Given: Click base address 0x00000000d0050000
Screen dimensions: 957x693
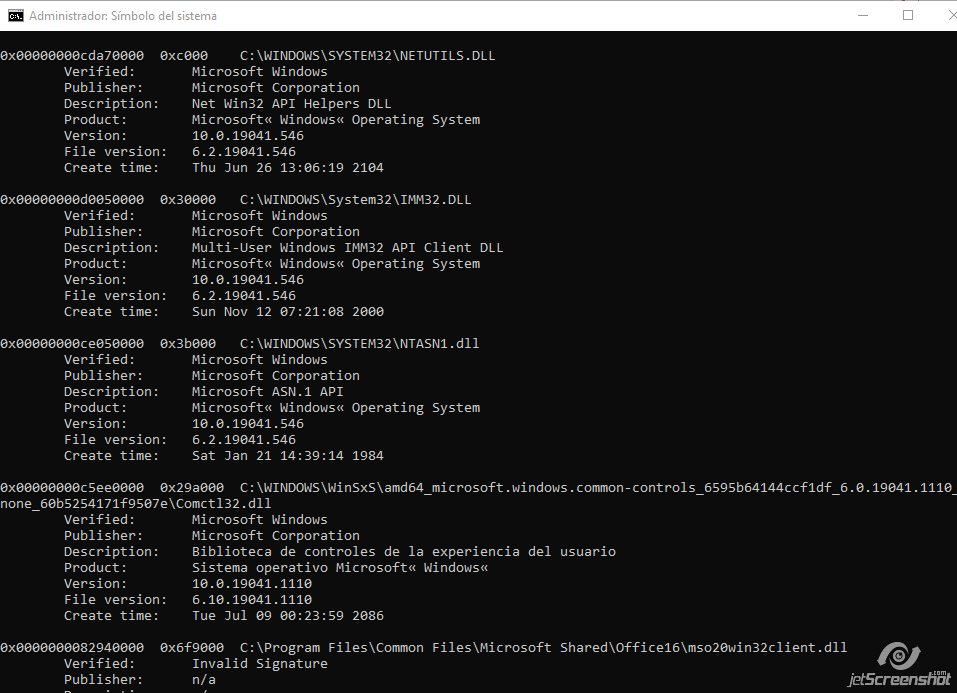Looking at the screenshot, I should (x=72, y=200).
